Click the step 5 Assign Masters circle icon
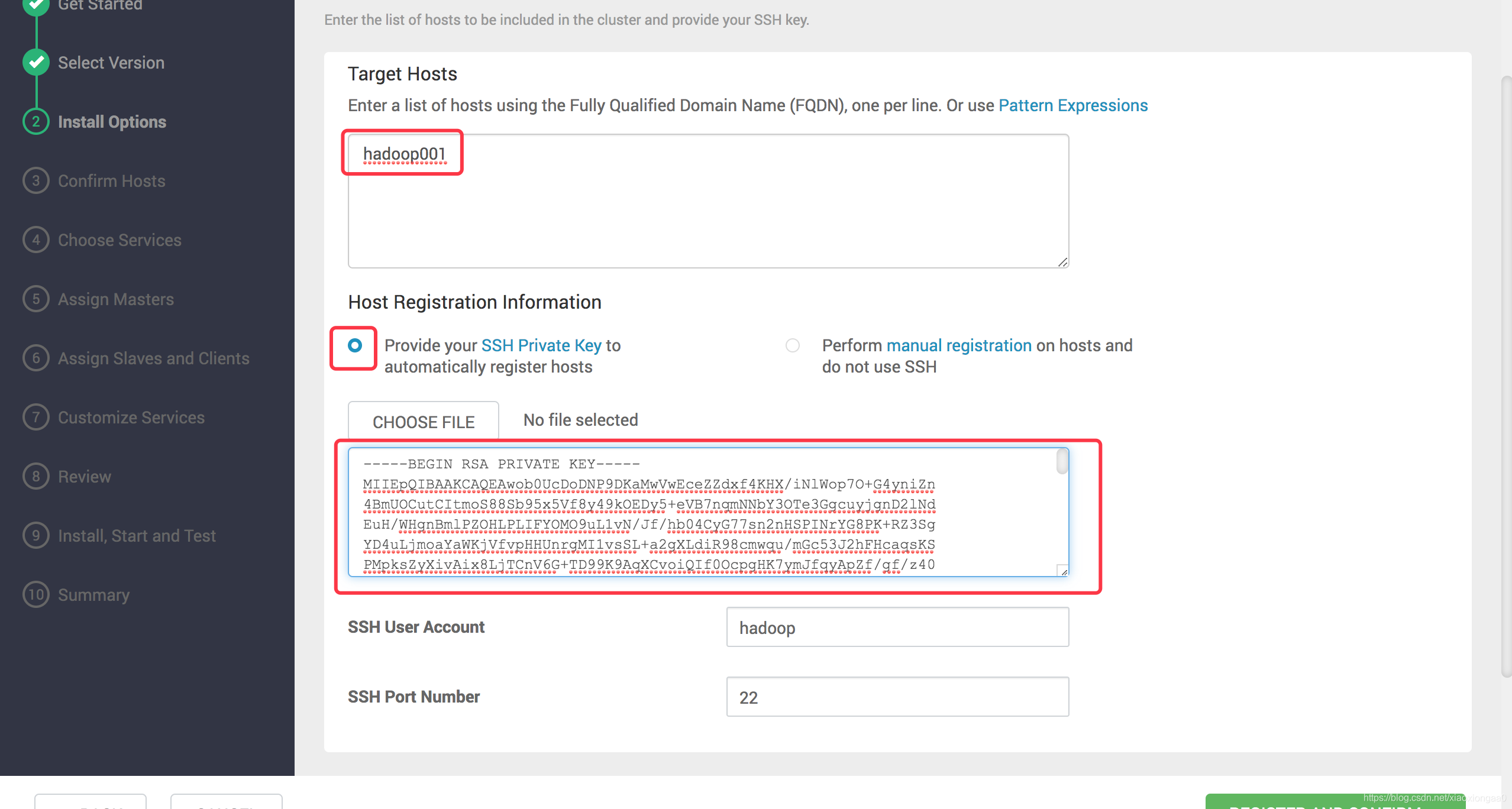Screen dimensions: 1512x809 coord(36,299)
